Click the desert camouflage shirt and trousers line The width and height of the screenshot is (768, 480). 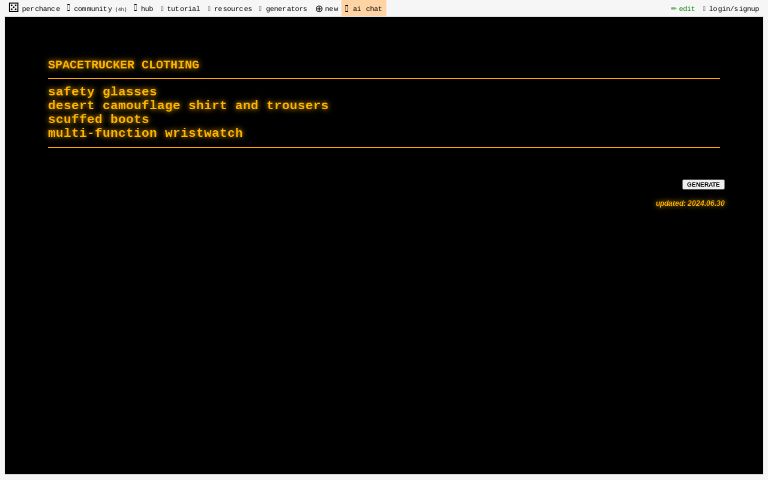pos(188,106)
